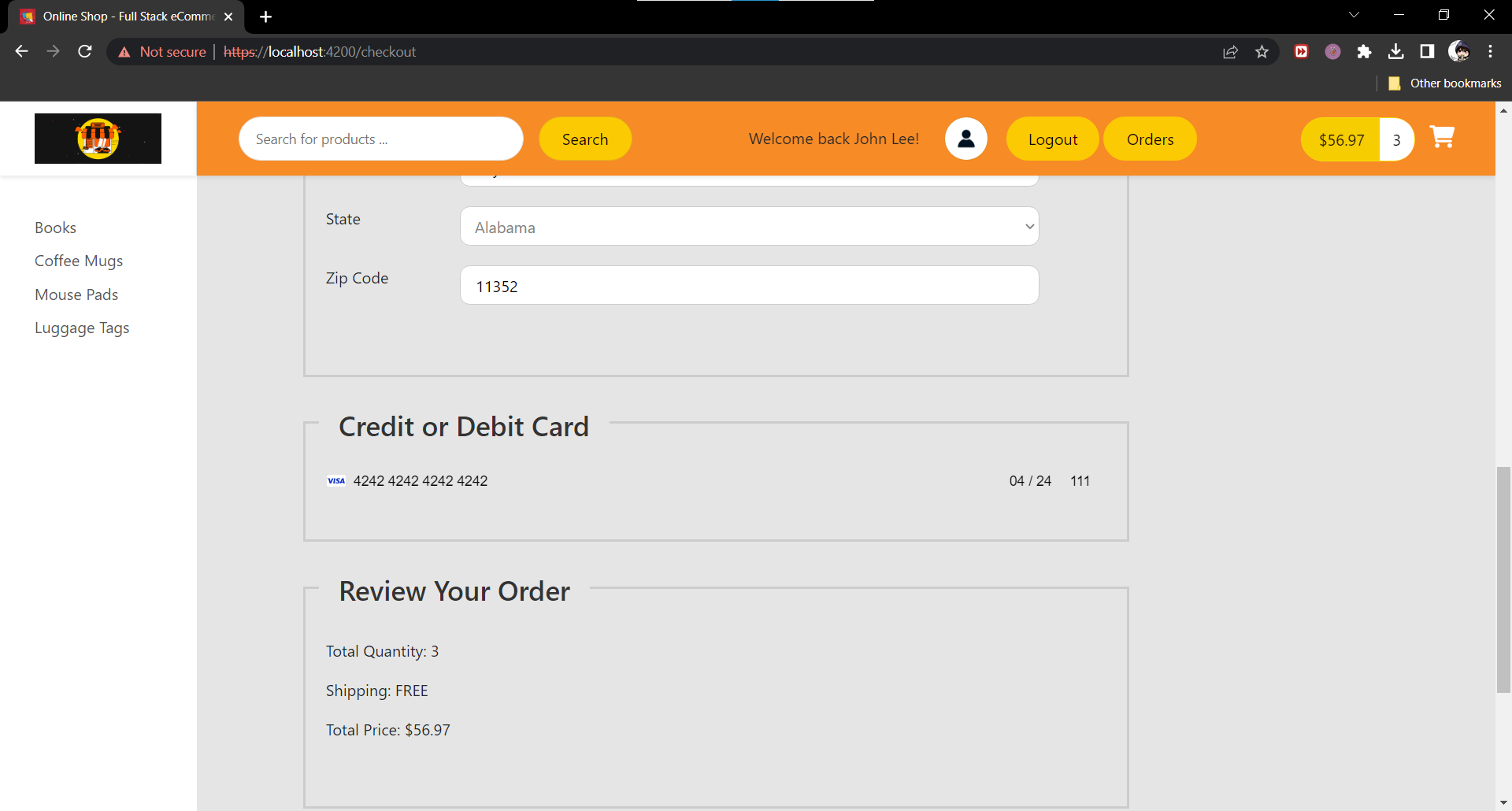The image size is (1512, 811).
Task: Open the Coffee Mugs category
Action: click(x=79, y=261)
